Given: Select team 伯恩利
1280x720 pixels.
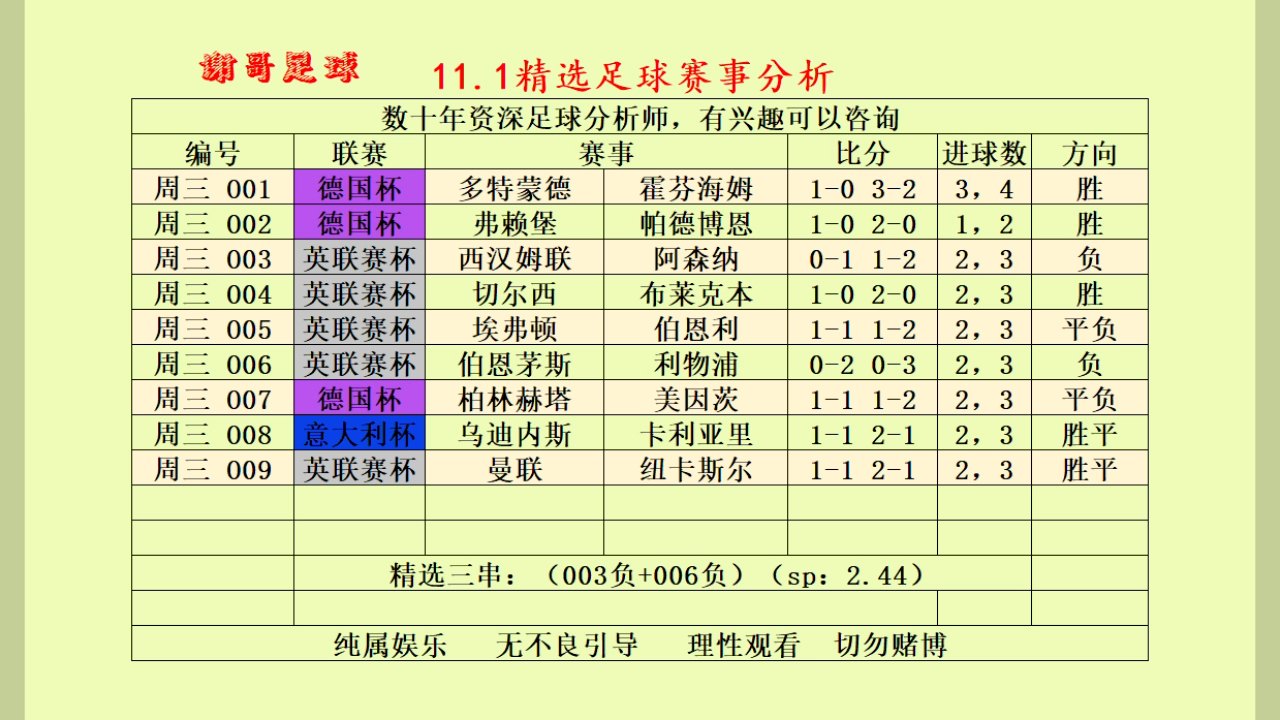Looking at the screenshot, I should tap(696, 328).
